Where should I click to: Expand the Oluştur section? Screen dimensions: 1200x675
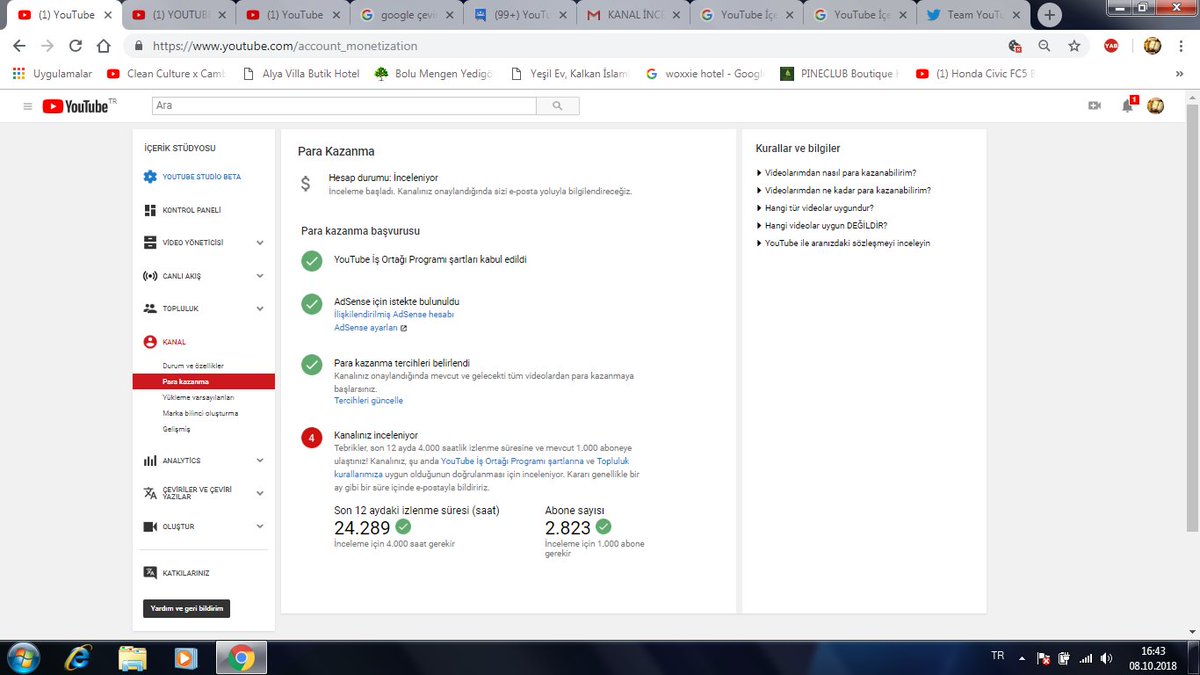click(260, 526)
